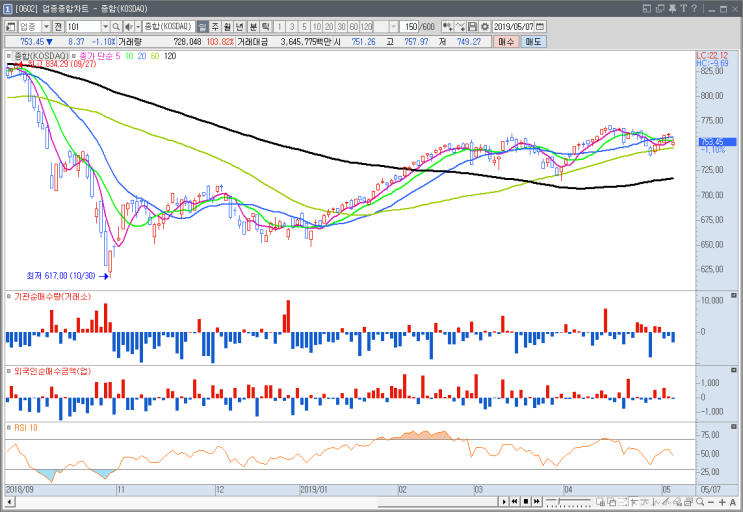Select the 60 interval button
Viewport: 743px width, 512px height.
pyautogui.click(x=353, y=27)
